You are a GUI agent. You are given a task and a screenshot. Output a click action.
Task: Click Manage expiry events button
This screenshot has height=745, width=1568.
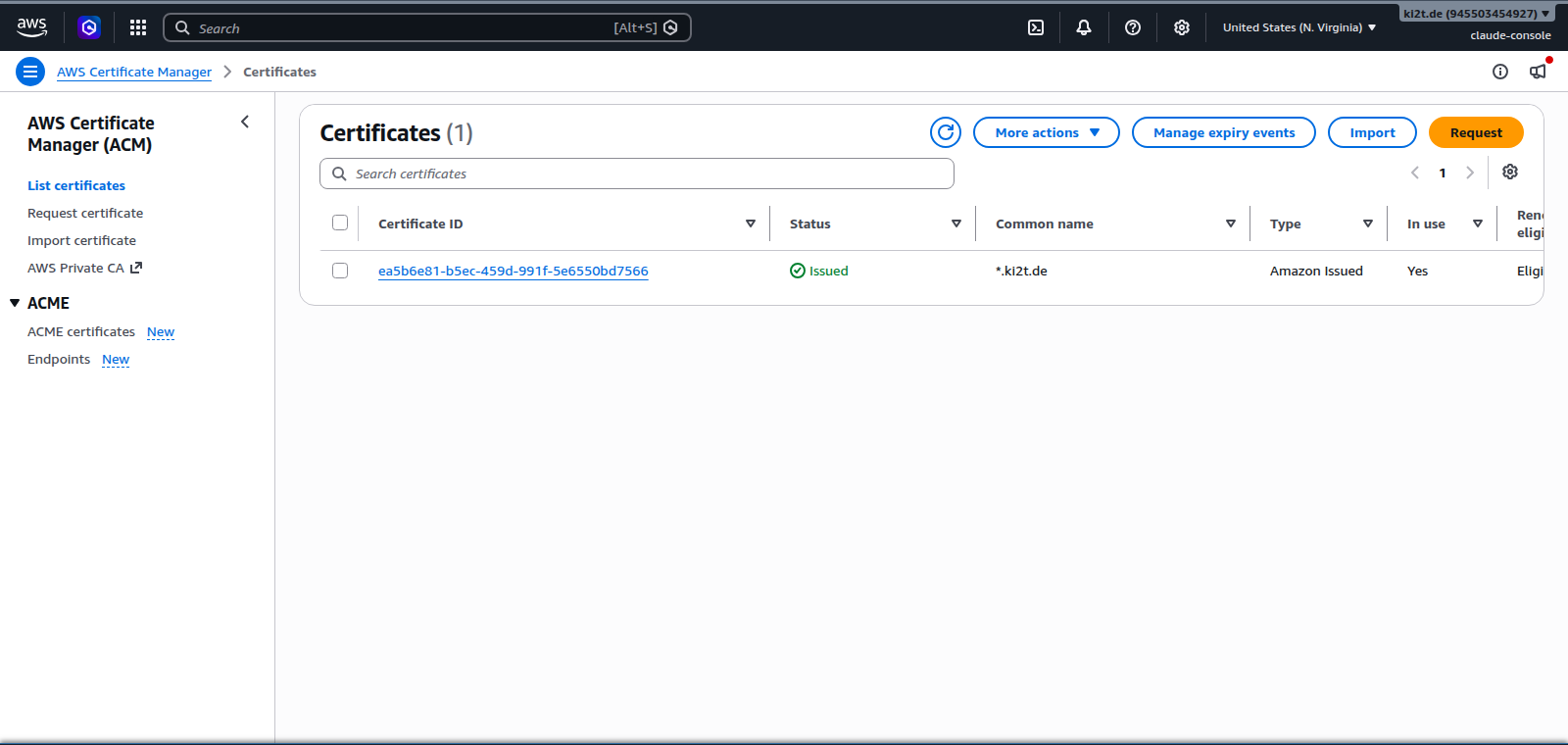1224,132
